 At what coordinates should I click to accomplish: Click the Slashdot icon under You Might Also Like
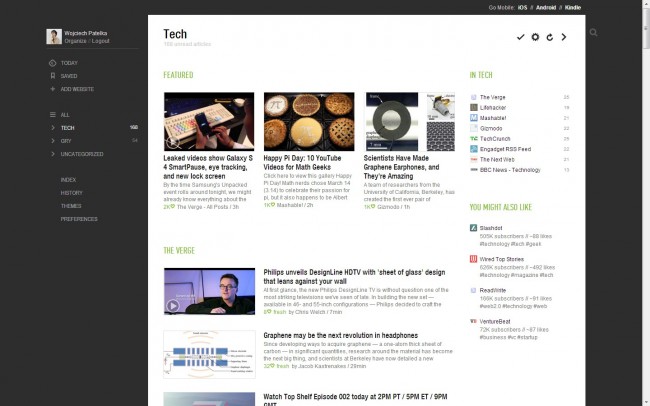[x=473, y=228]
